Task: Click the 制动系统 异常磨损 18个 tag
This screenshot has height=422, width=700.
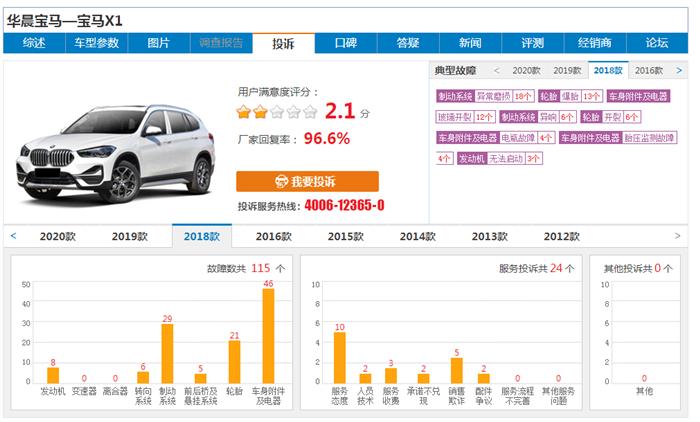Action: pyautogui.click(x=485, y=96)
